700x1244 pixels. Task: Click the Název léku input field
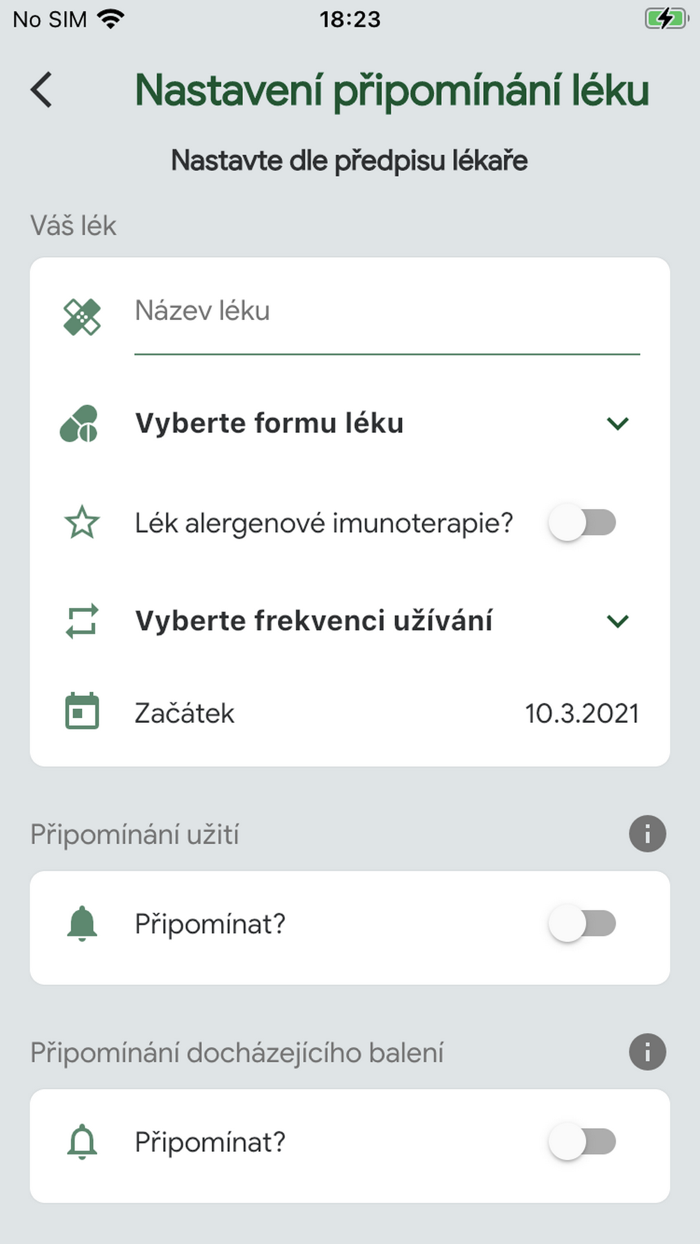[x=387, y=311]
